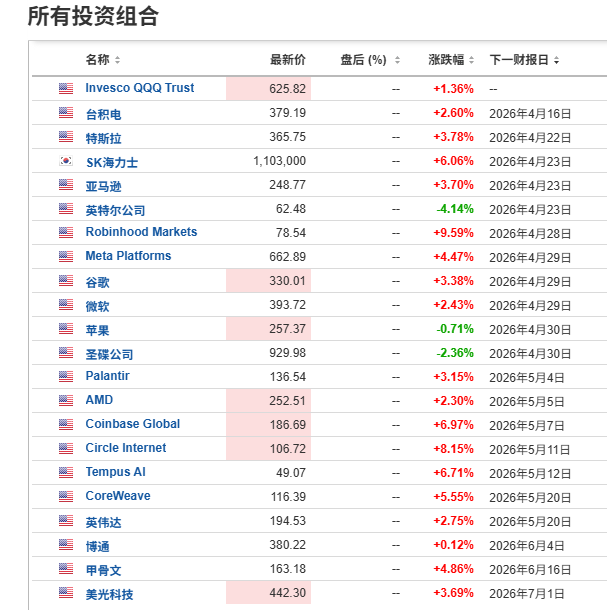Open the 圣碟公司 stock link
The image size is (607, 610).
(109, 354)
